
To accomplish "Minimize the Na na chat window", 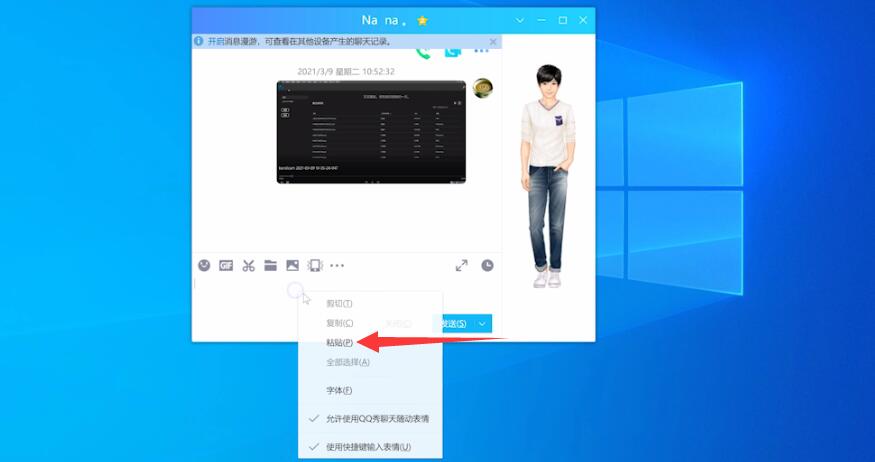I will click(x=541, y=21).
